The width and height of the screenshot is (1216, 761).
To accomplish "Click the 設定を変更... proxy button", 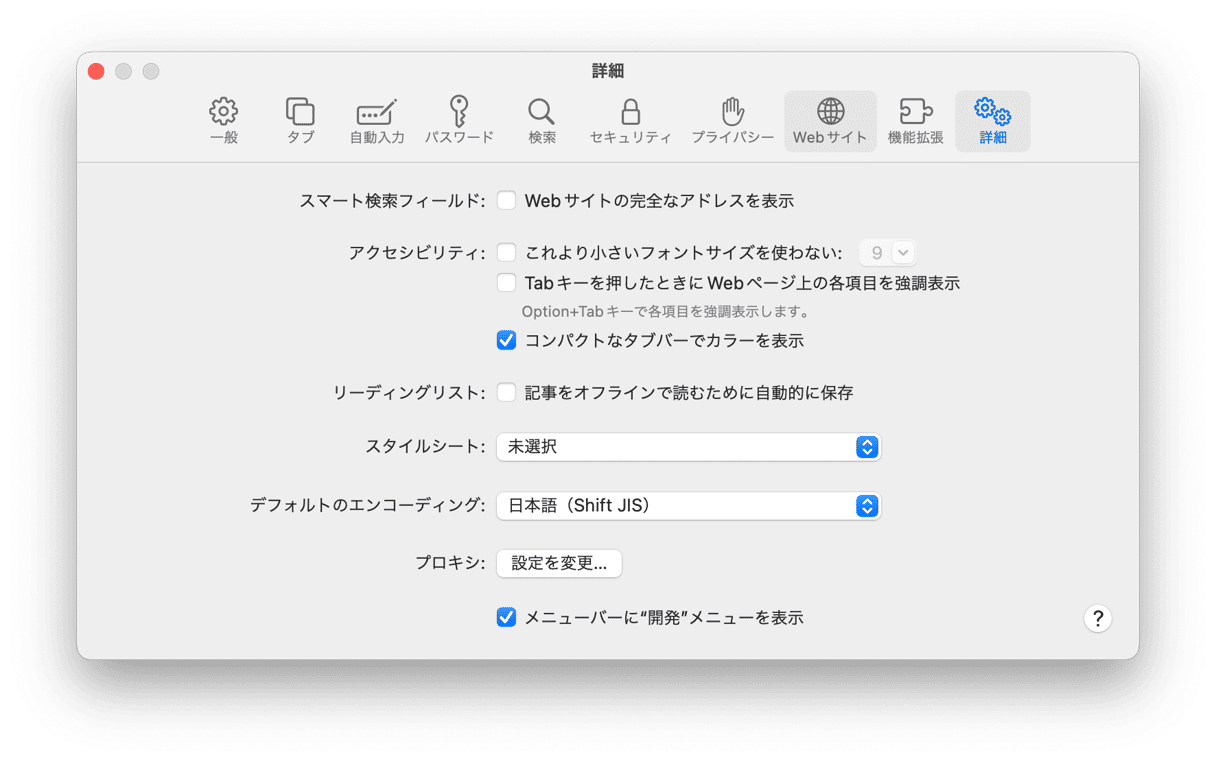I will click(559, 563).
